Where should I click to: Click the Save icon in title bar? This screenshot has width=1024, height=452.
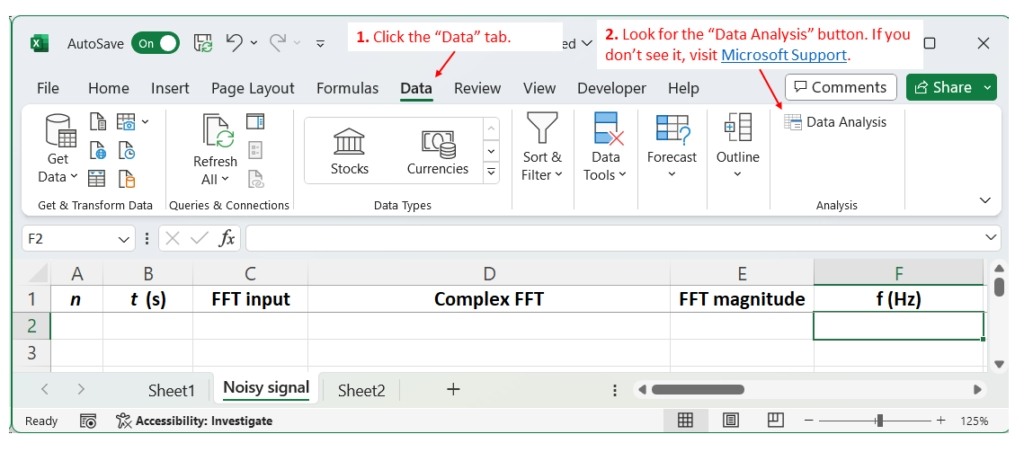coord(203,43)
